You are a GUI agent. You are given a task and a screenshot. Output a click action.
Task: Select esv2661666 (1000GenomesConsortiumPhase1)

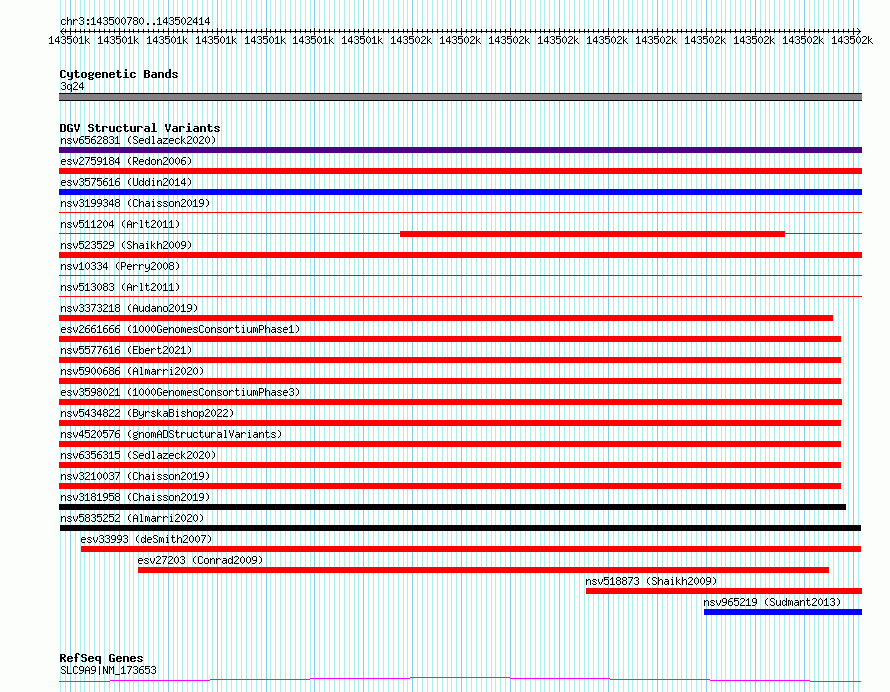click(180, 329)
